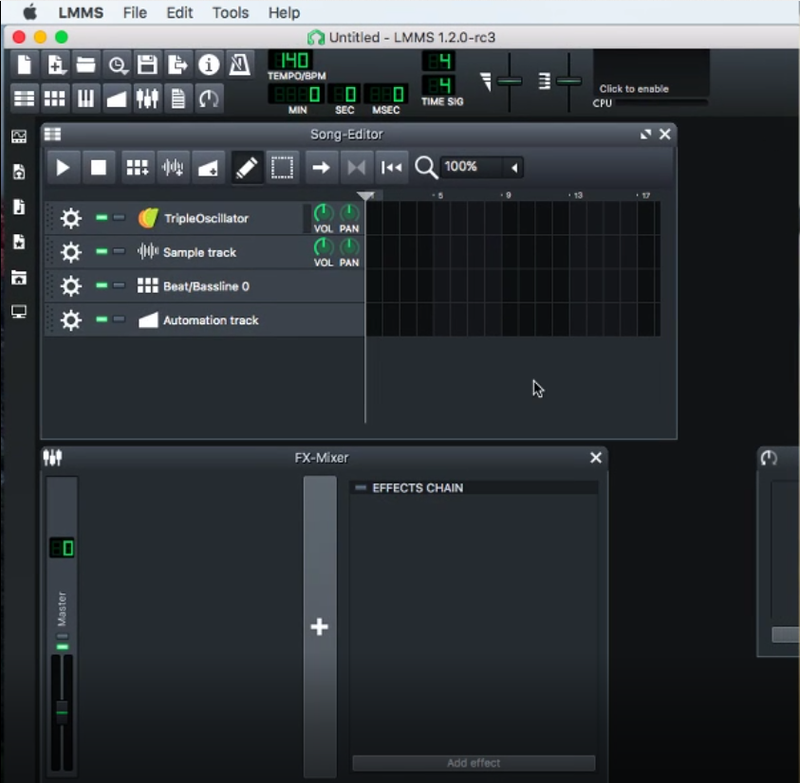This screenshot has height=783, width=800.
Task: Open Sample track gear menu
Action: pyautogui.click(x=71, y=252)
